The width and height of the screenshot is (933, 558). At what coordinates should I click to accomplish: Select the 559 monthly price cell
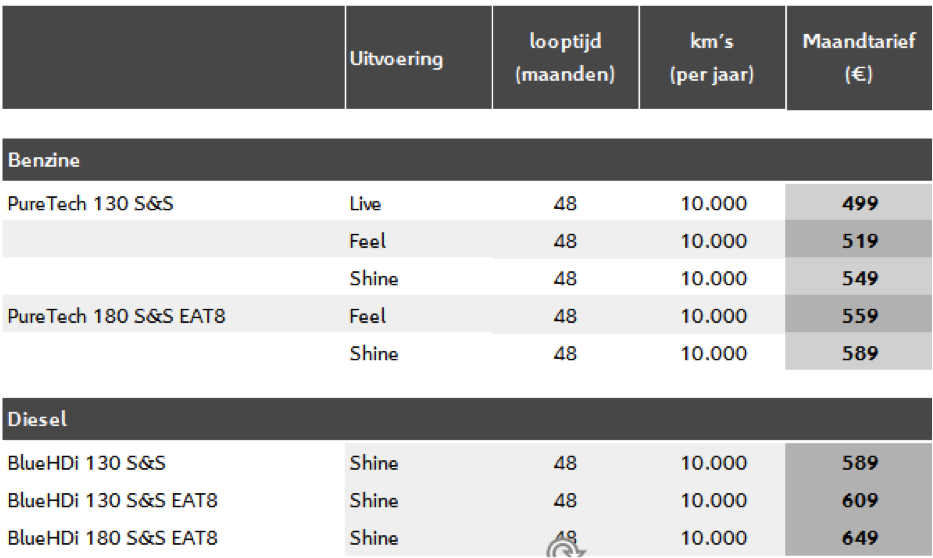coord(859,315)
